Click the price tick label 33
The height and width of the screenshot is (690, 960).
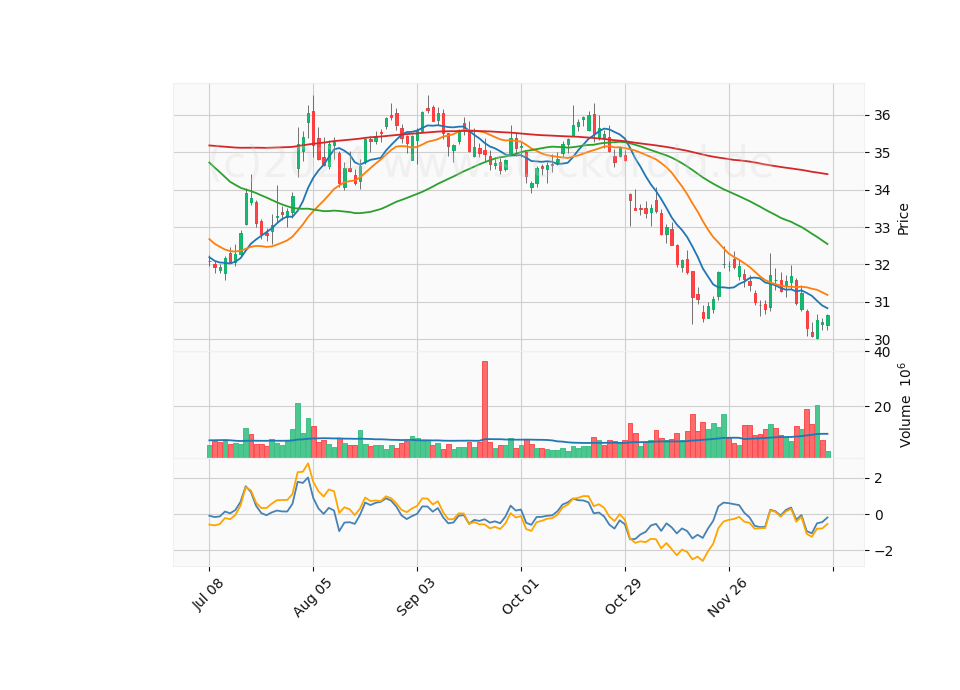[882, 228]
